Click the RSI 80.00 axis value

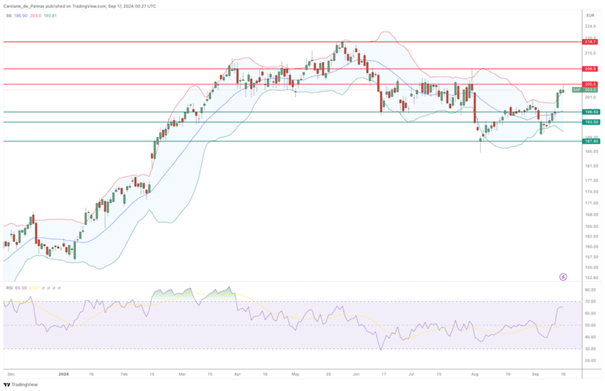[x=590, y=289]
